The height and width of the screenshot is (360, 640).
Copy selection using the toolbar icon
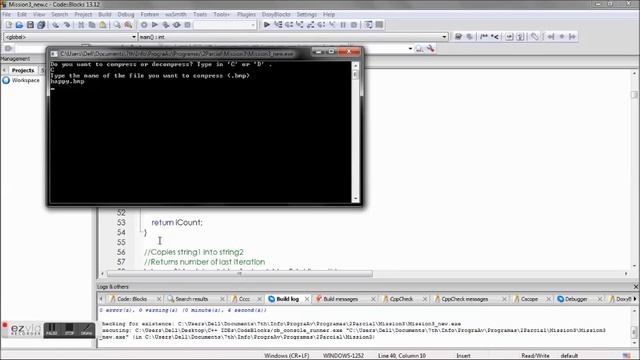[92, 25]
